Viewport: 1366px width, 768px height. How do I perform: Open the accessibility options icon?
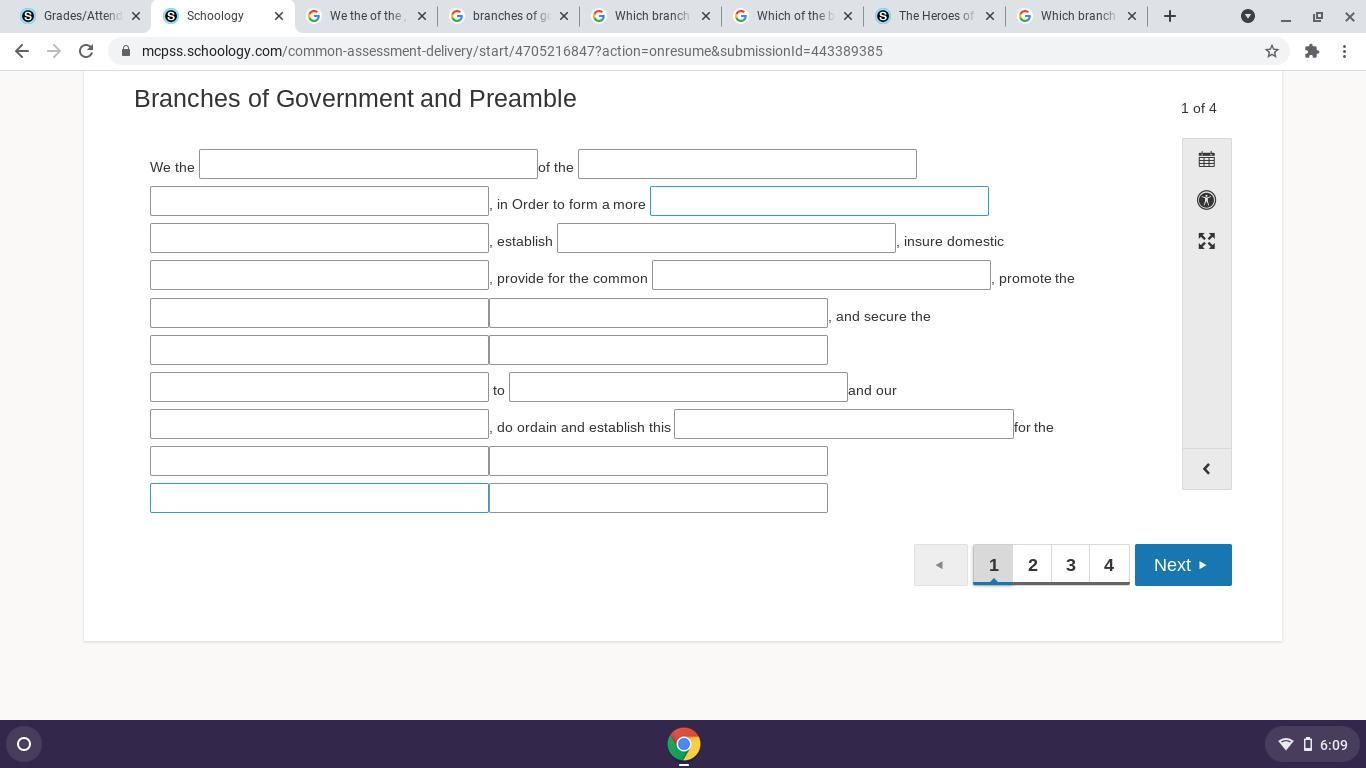tap(1206, 200)
